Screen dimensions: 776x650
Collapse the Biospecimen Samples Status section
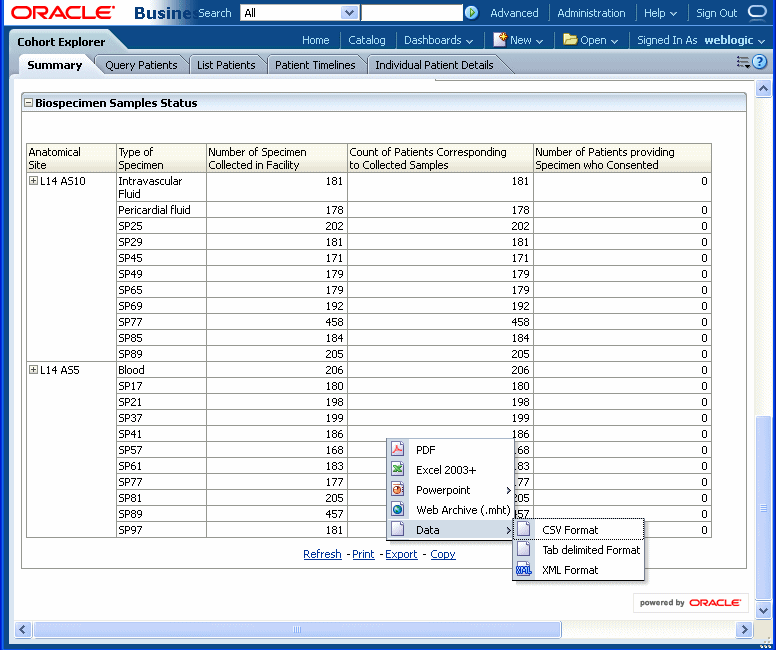click(x=29, y=103)
